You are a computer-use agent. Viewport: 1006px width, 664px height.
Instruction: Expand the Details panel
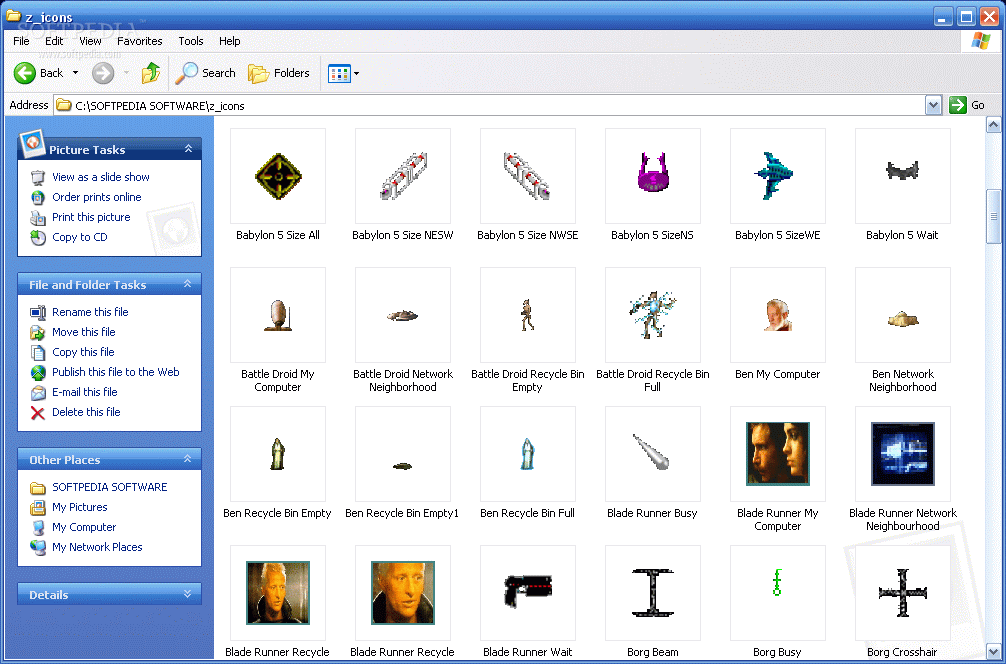coord(190,593)
